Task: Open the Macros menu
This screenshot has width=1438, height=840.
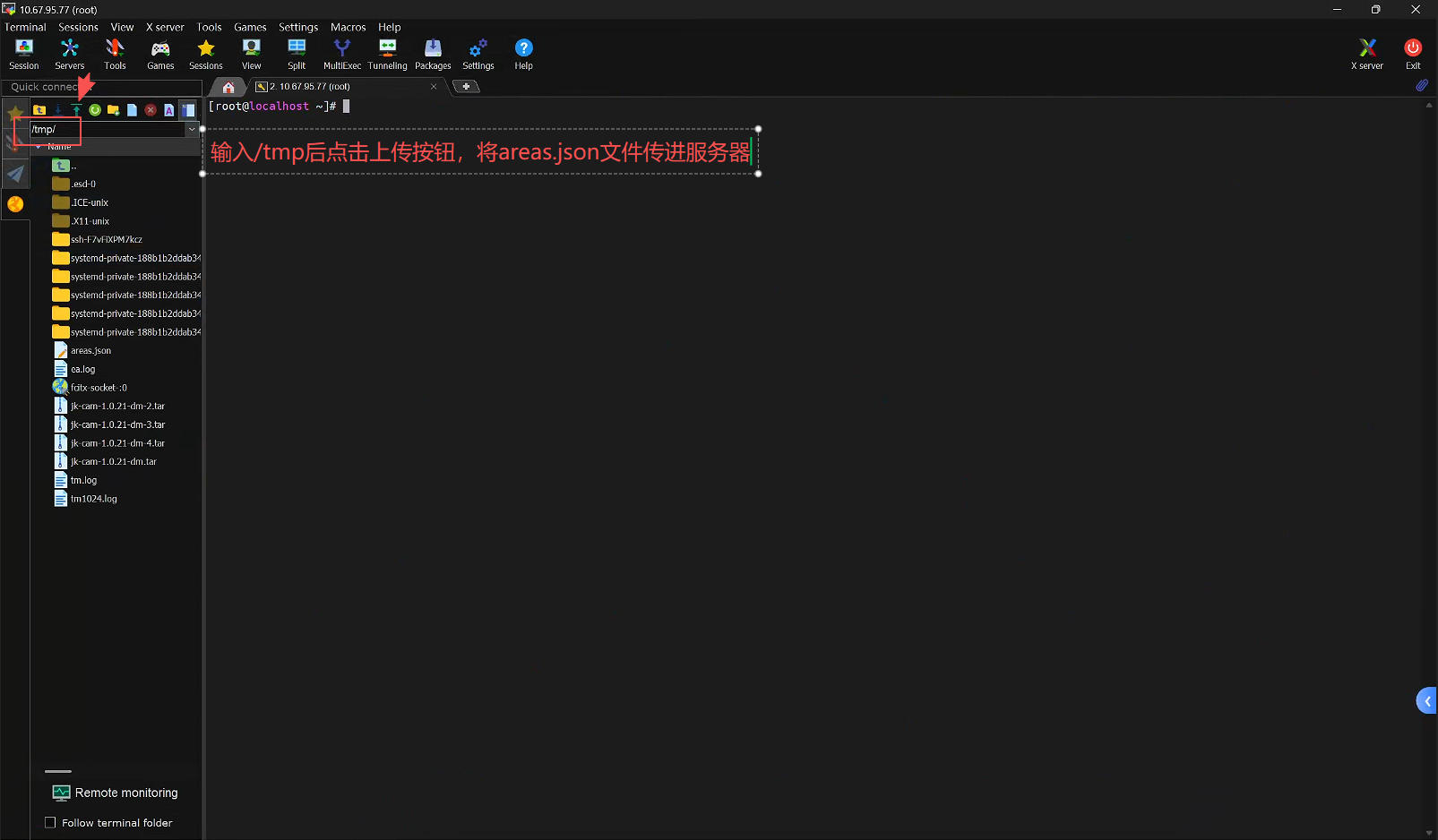Action: [348, 27]
